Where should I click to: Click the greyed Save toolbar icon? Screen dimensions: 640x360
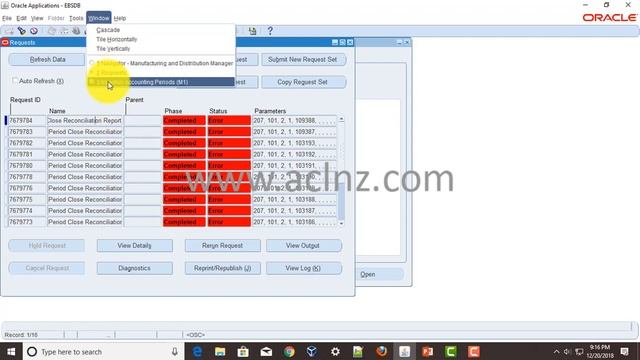(x=52, y=31)
